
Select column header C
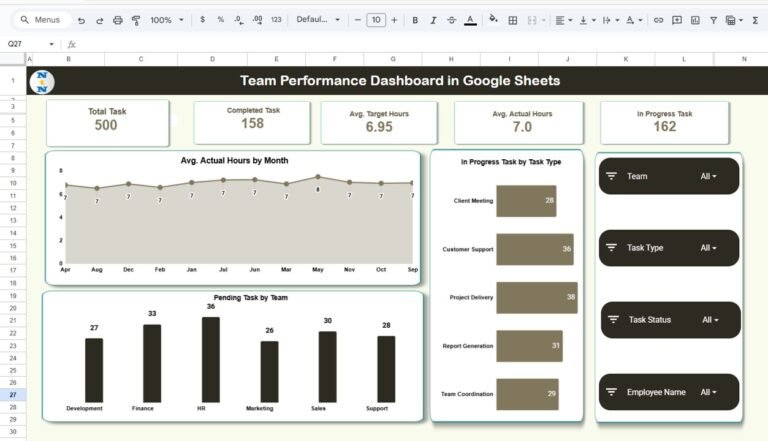(141, 59)
